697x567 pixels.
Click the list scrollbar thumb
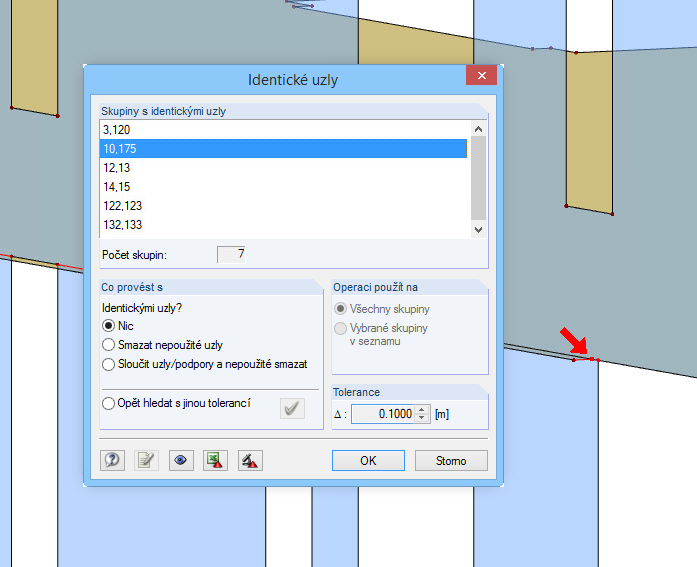tap(478, 178)
